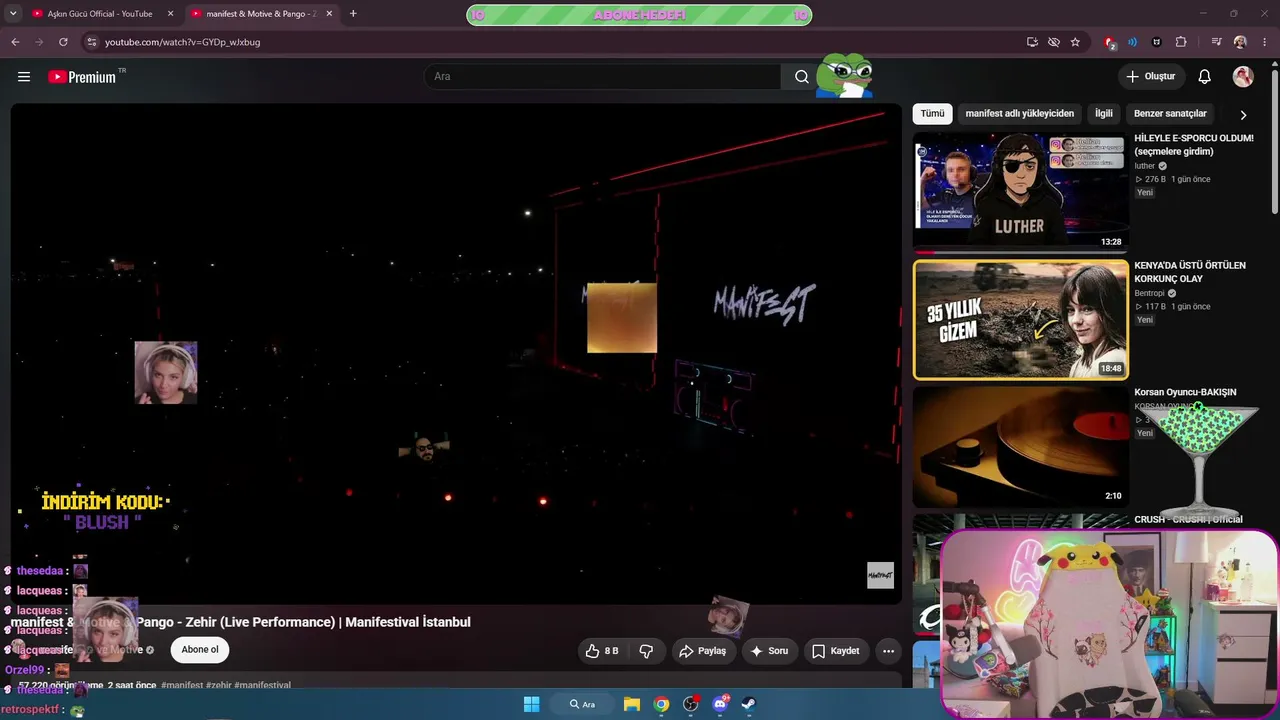This screenshot has width=1280, height=720.
Task: Open the three-dot more actions menu
Action: click(888, 651)
